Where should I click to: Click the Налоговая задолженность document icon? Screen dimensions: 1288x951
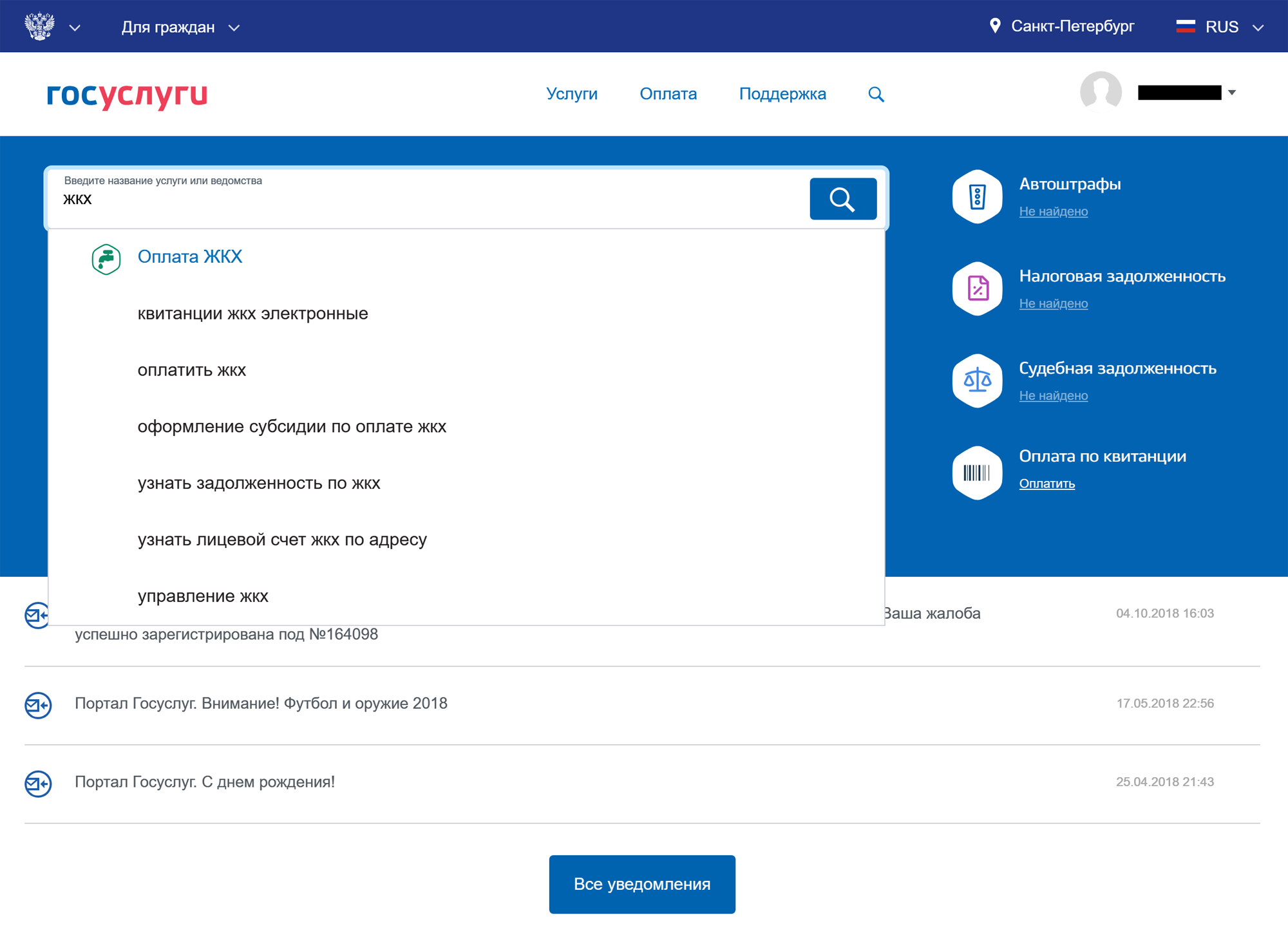point(977,288)
